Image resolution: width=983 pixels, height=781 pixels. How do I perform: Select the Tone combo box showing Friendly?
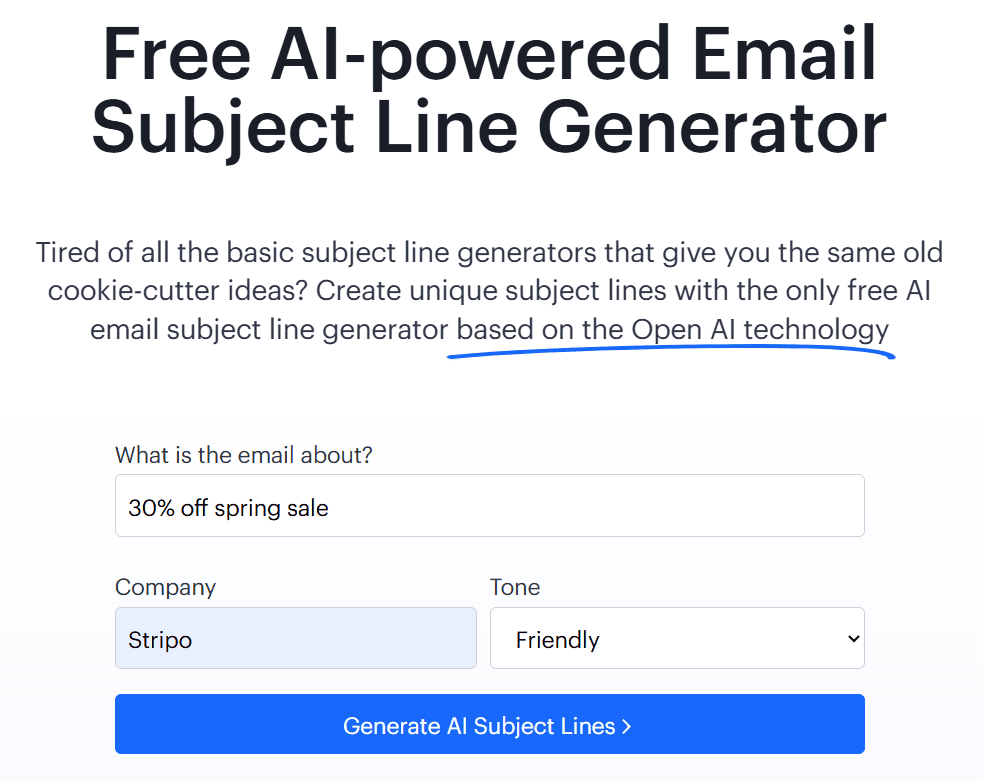pyautogui.click(x=677, y=638)
